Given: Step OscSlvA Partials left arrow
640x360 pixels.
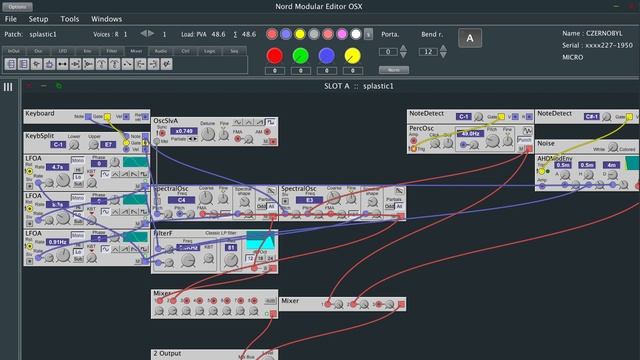Looking at the screenshot, I should pos(190,139).
